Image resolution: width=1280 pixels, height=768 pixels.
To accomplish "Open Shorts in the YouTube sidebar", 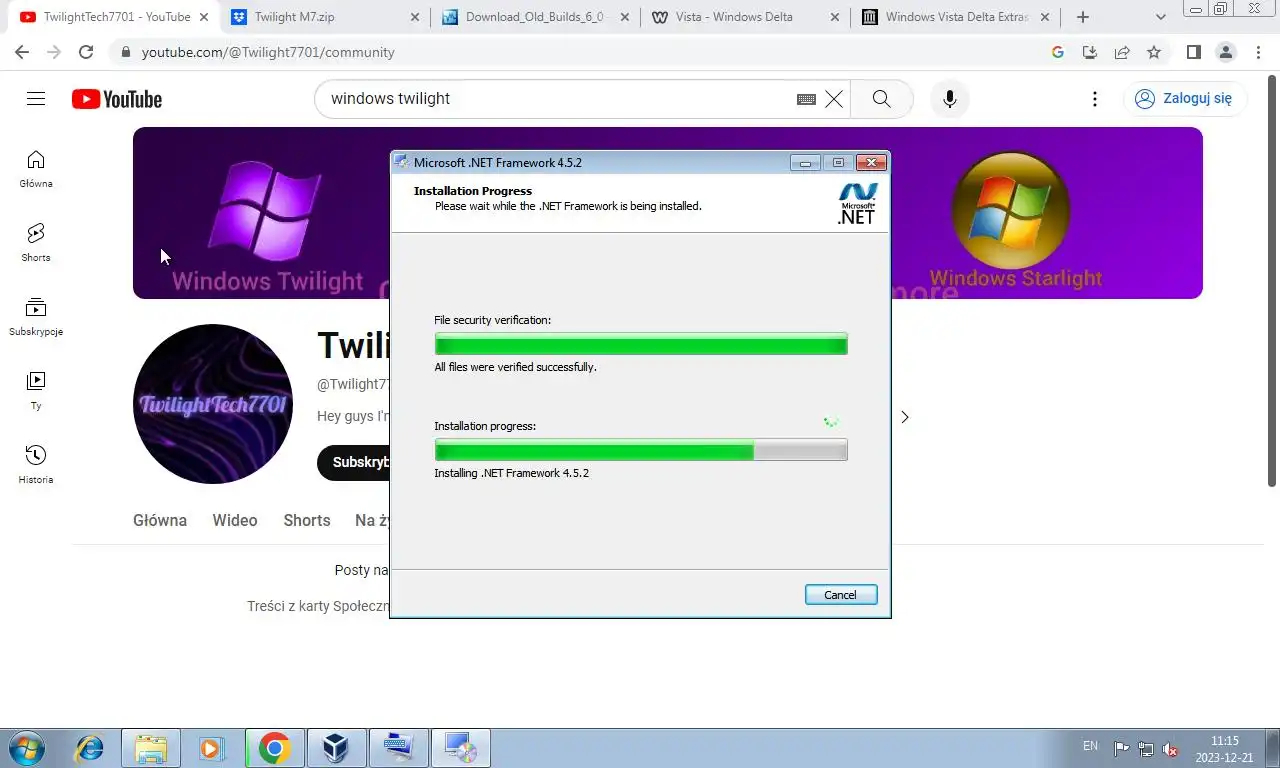I will click(36, 243).
